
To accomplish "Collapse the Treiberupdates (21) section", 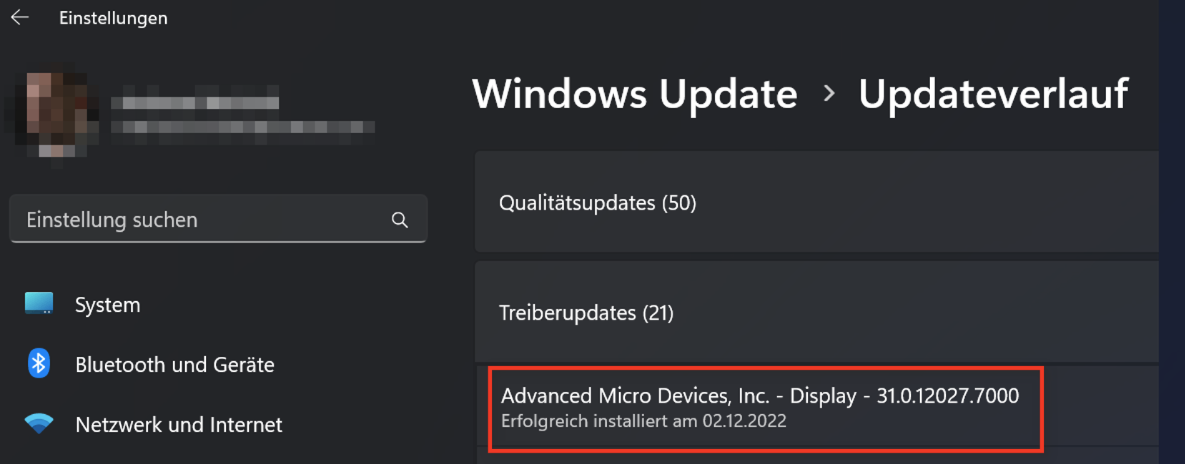I will [815, 313].
